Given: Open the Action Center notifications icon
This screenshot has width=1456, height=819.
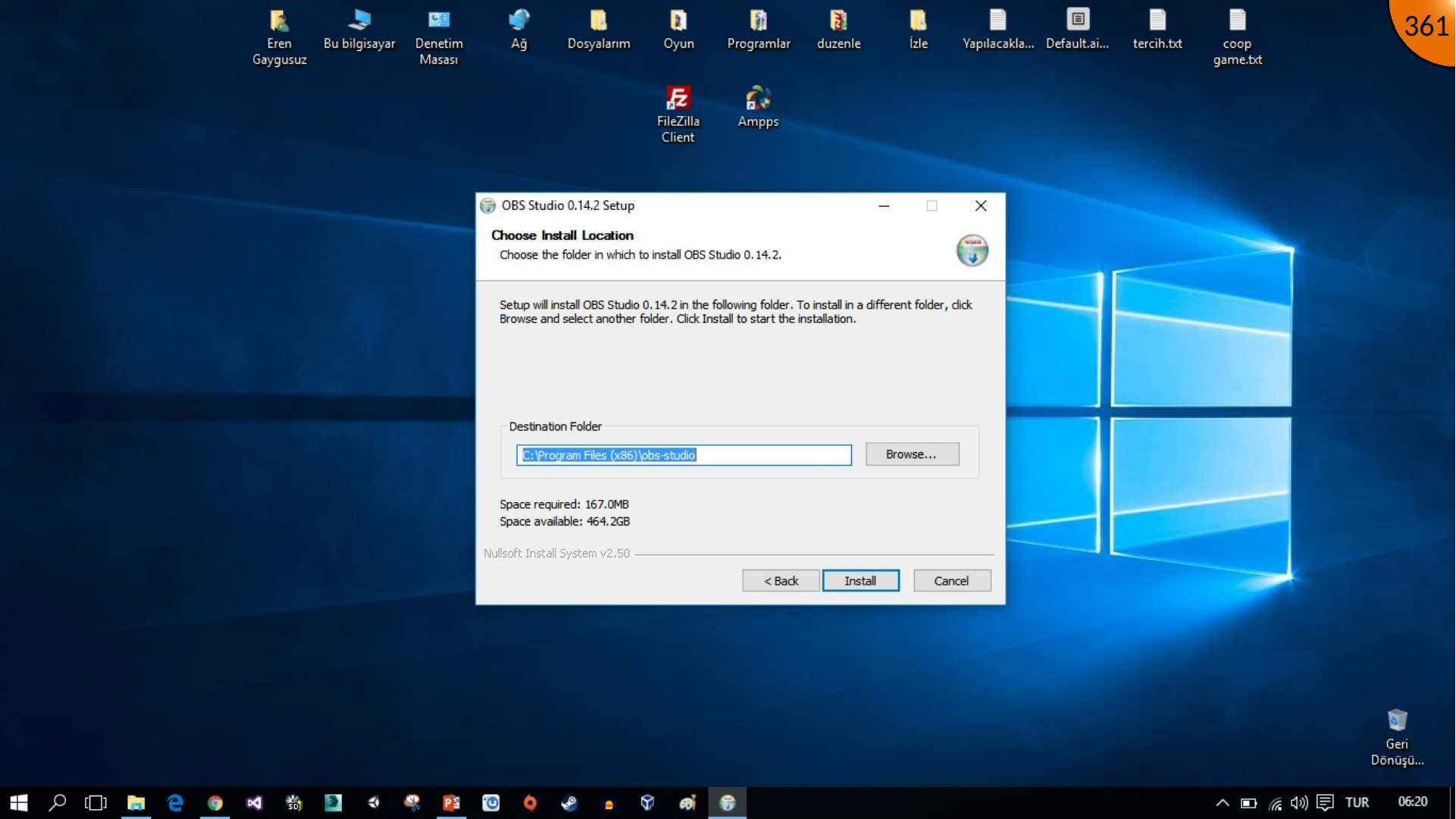Looking at the screenshot, I should point(1325,802).
